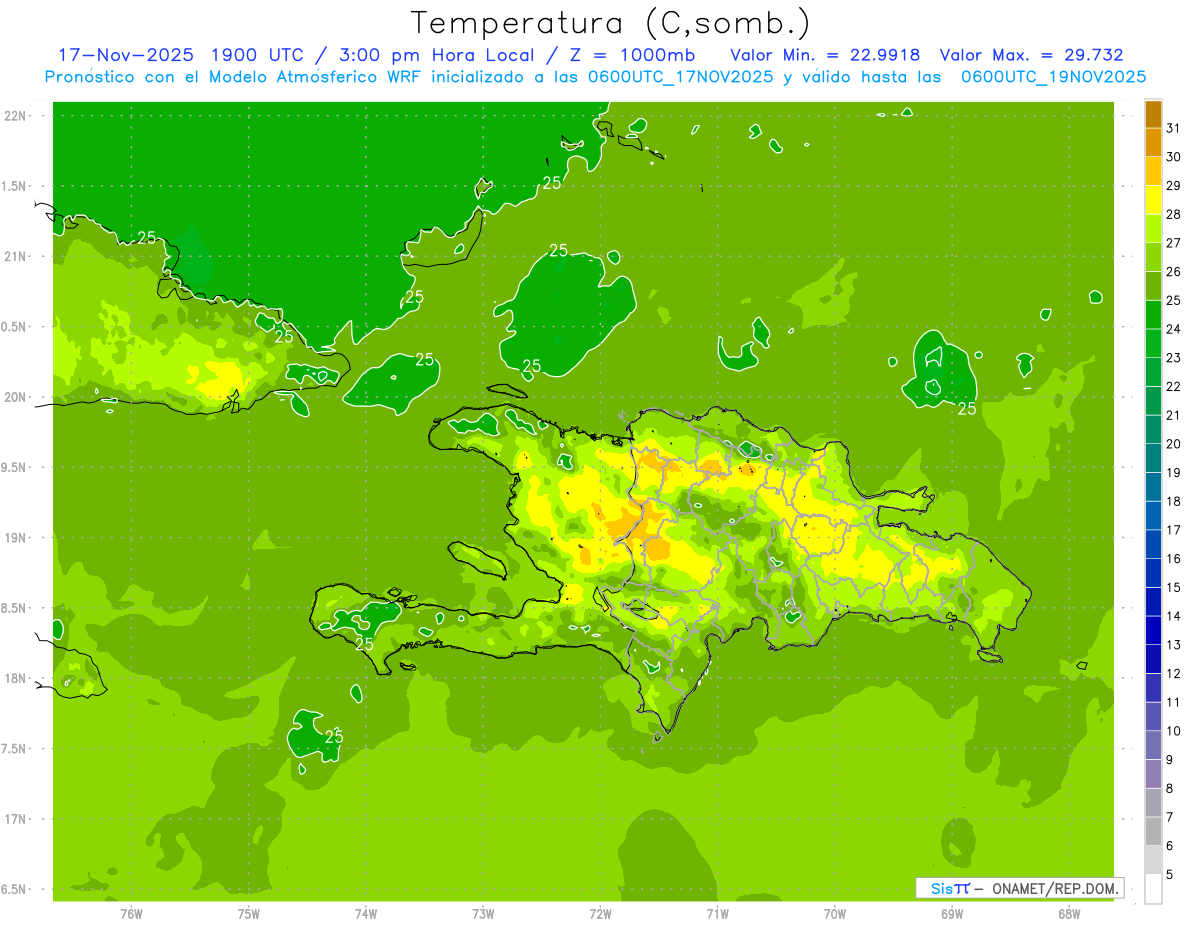This screenshot has height=927, width=1200.
Task: Click the "68W" longitude axis label
Action: coord(1068,913)
